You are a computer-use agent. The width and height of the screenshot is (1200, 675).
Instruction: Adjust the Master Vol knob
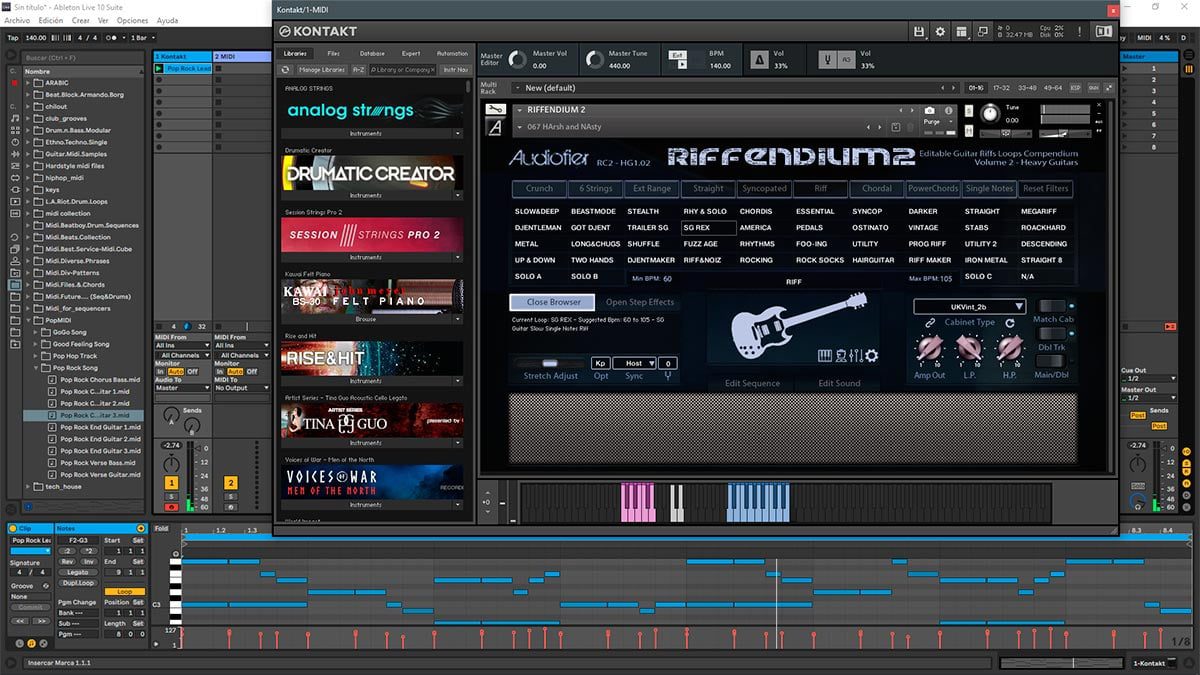coord(517,60)
